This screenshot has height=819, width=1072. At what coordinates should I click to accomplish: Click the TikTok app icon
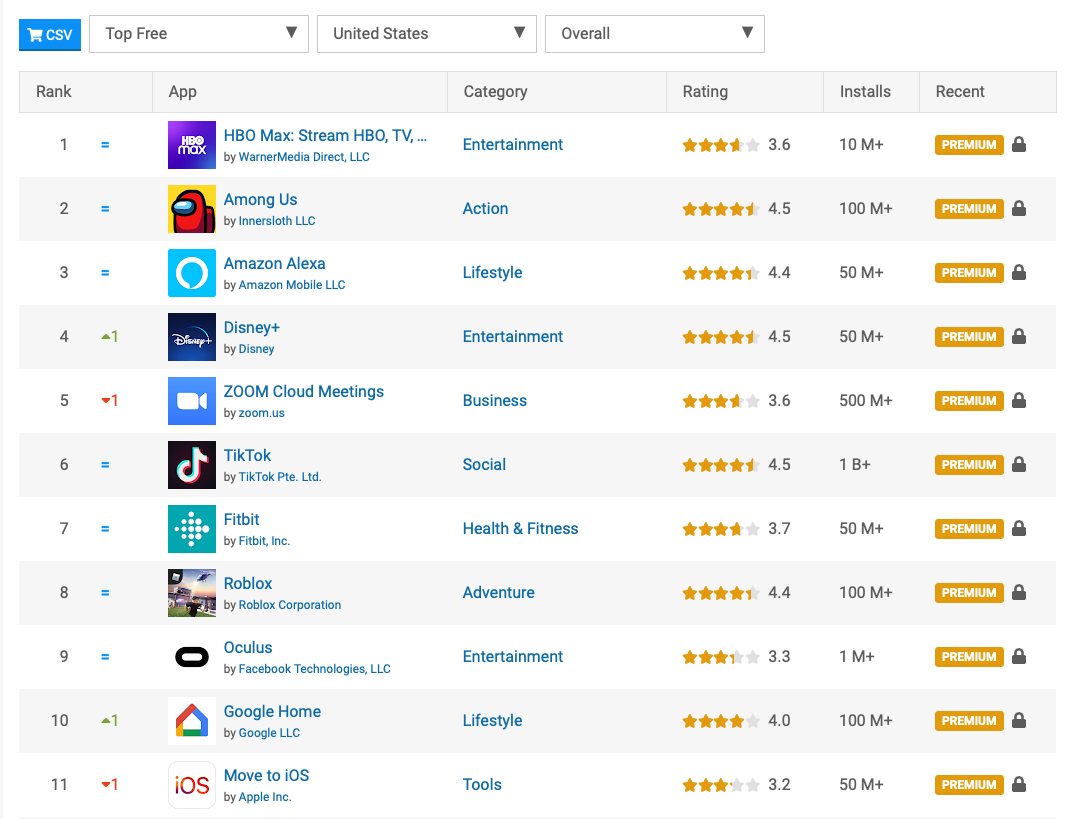click(192, 465)
